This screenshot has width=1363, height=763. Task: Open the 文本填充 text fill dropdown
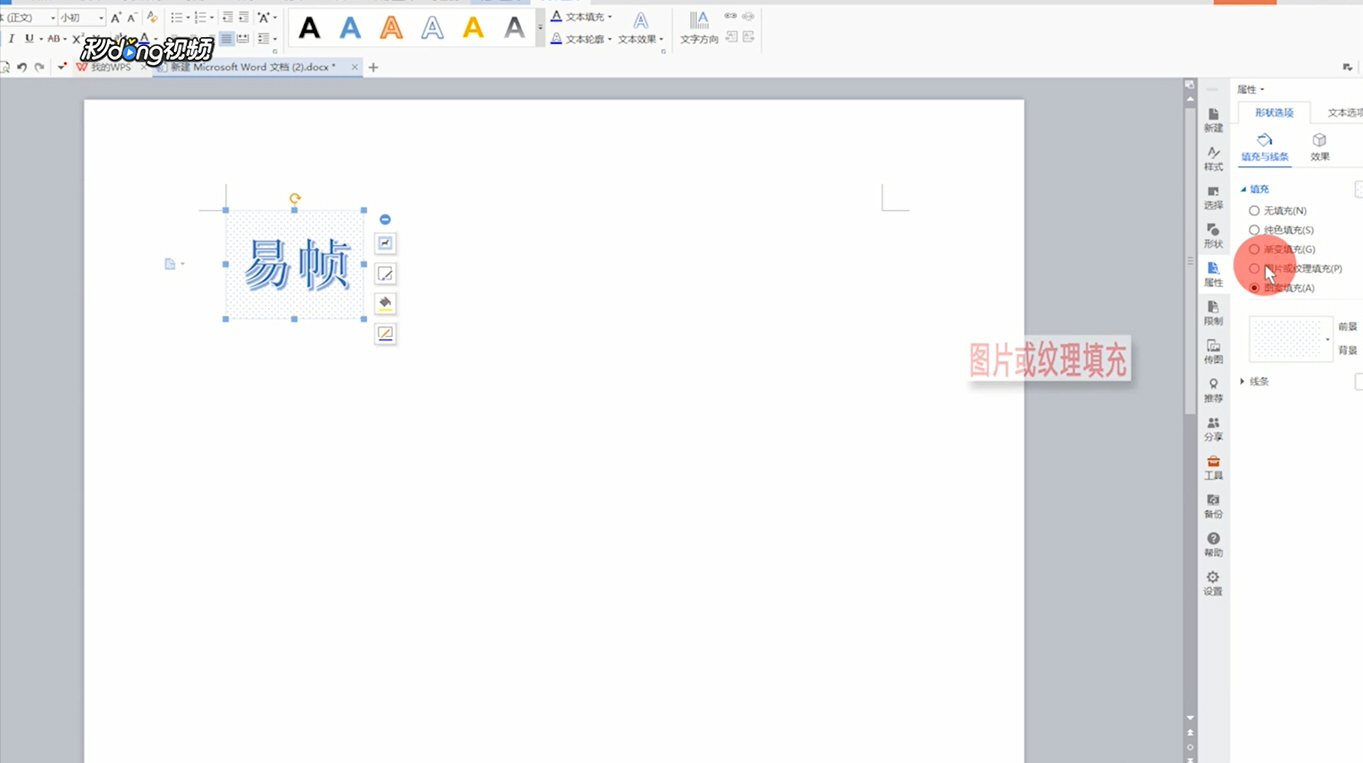(x=581, y=17)
